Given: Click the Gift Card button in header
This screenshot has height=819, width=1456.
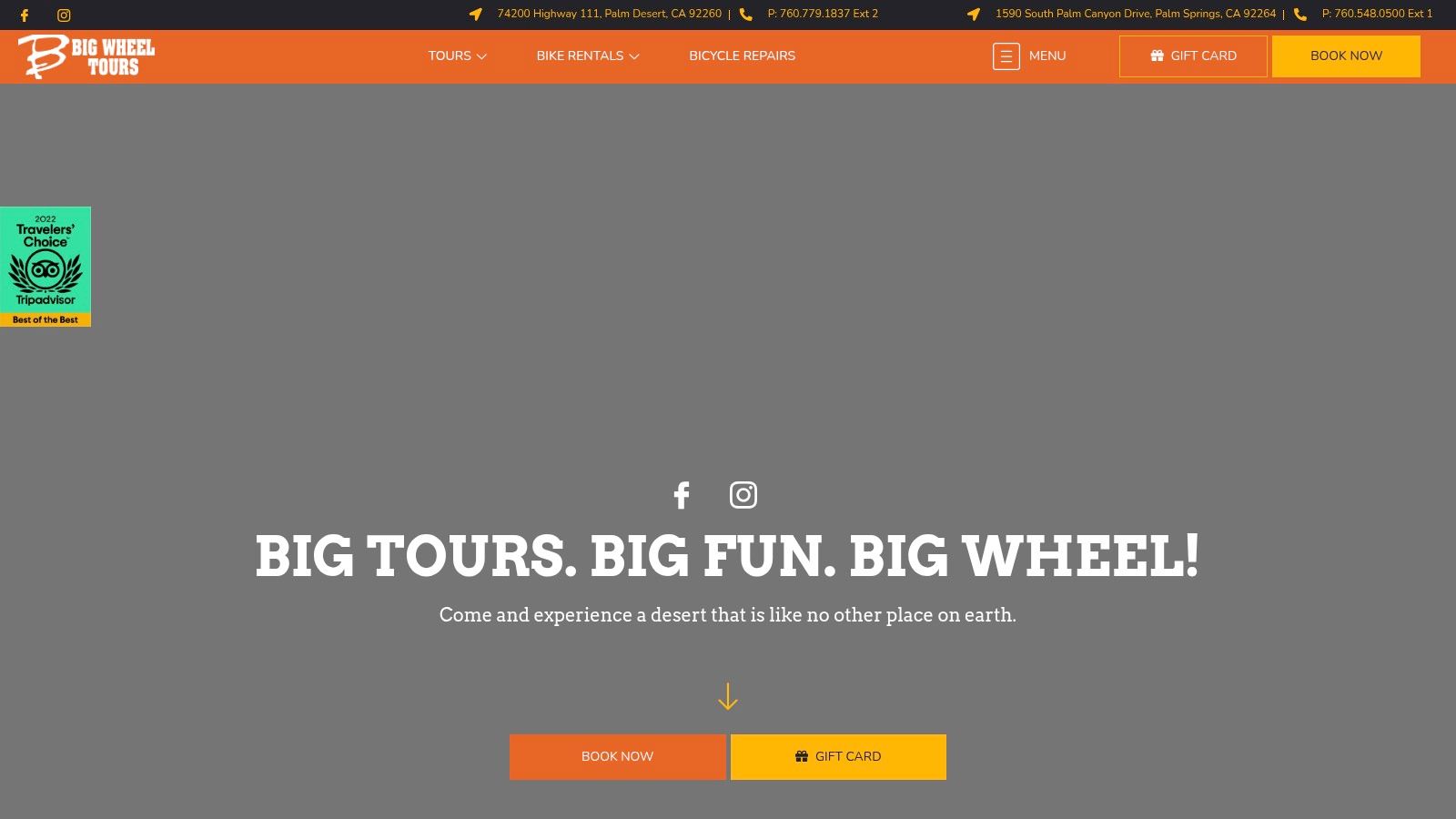Looking at the screenshot, I should (x=1193, y=56).
